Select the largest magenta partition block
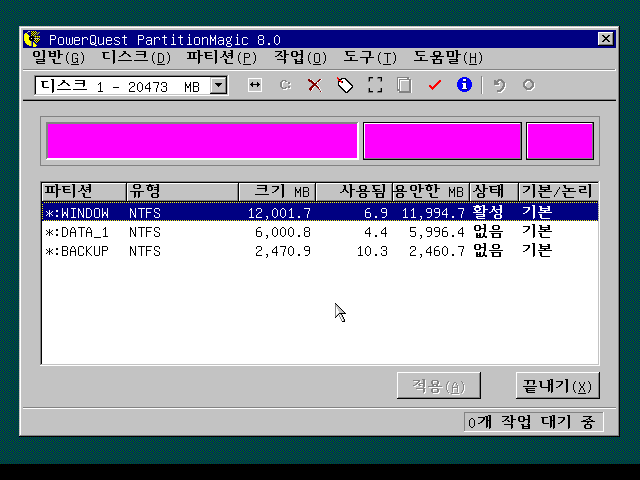 (202, 141)
